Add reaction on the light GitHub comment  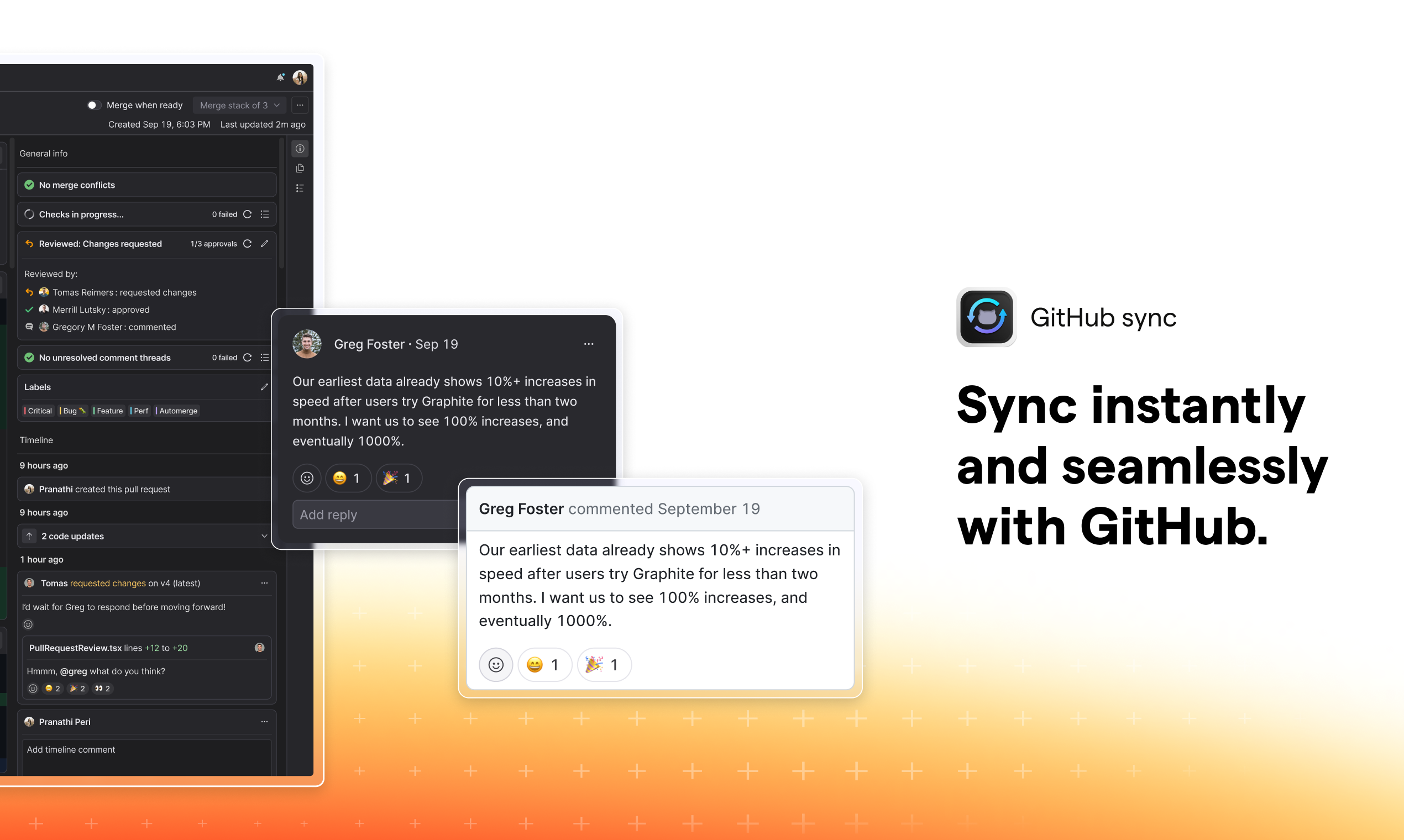496,664
